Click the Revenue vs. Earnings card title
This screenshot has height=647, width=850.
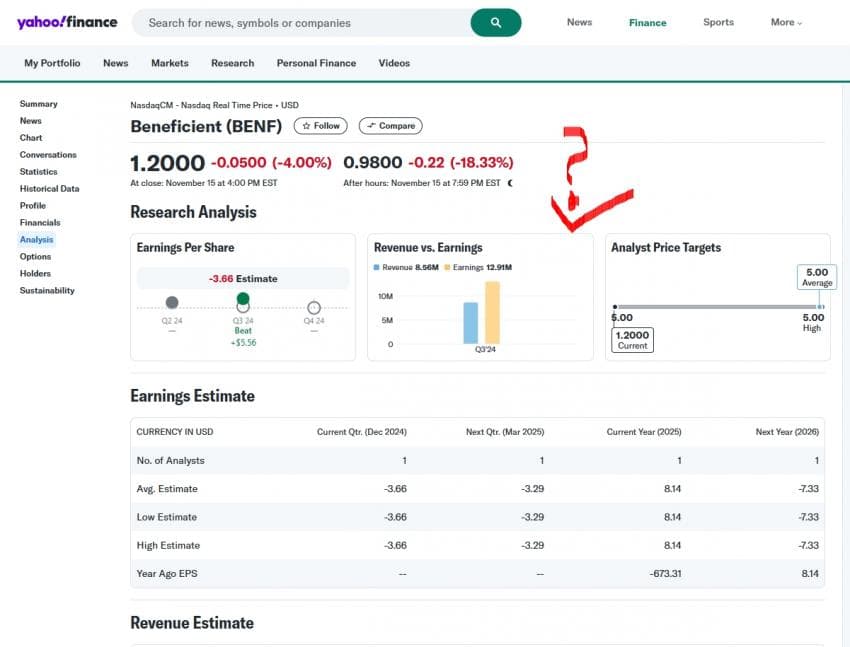coord(428,248)
